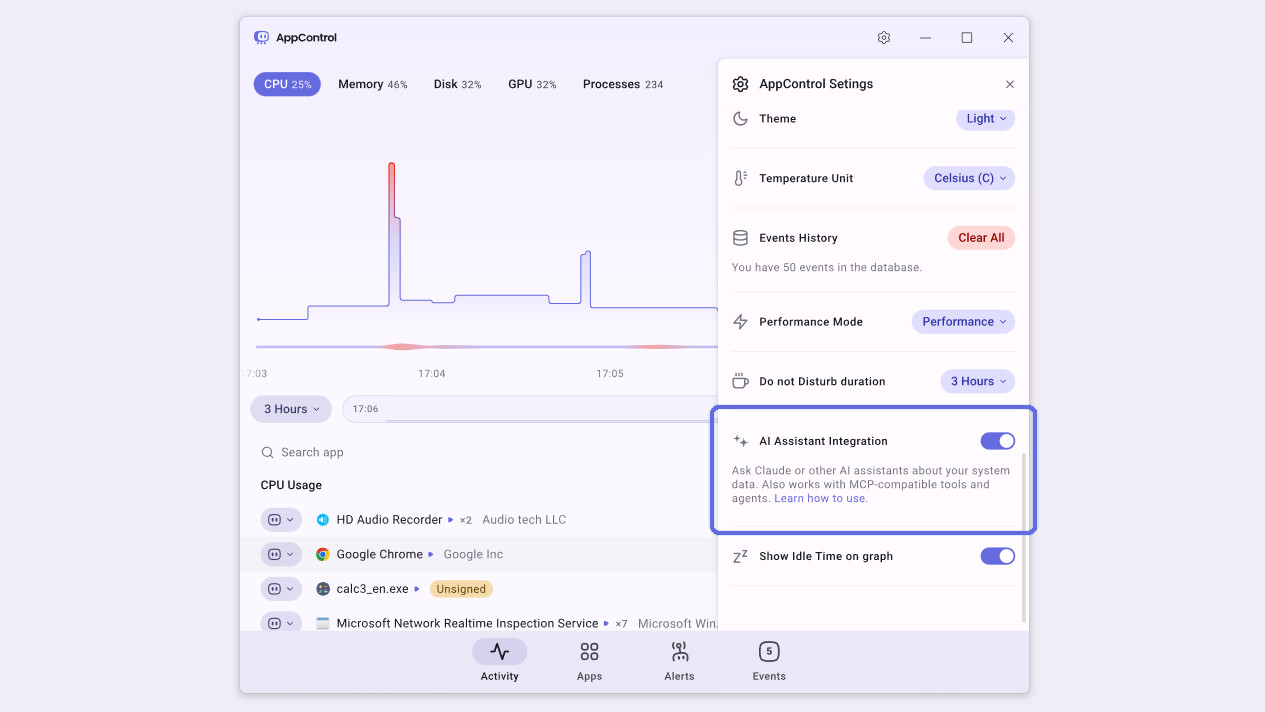Select the Performance Mode lightning icon
1265x712 pixels.
[740, 321]
